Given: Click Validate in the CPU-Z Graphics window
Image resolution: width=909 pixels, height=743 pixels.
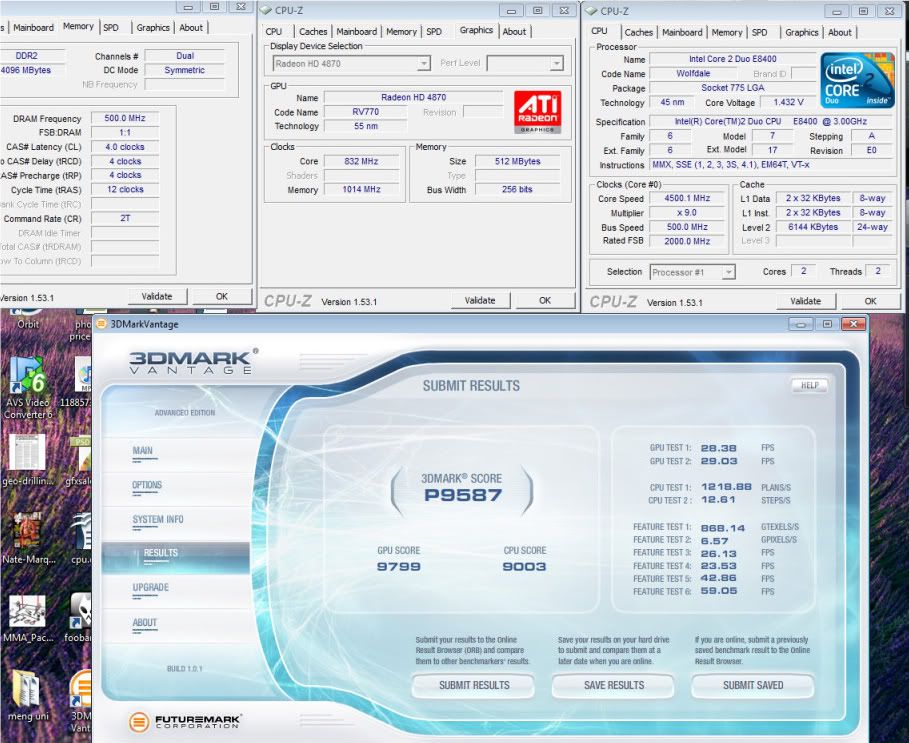Looking at the screenshot, I should tap(480, 300).
